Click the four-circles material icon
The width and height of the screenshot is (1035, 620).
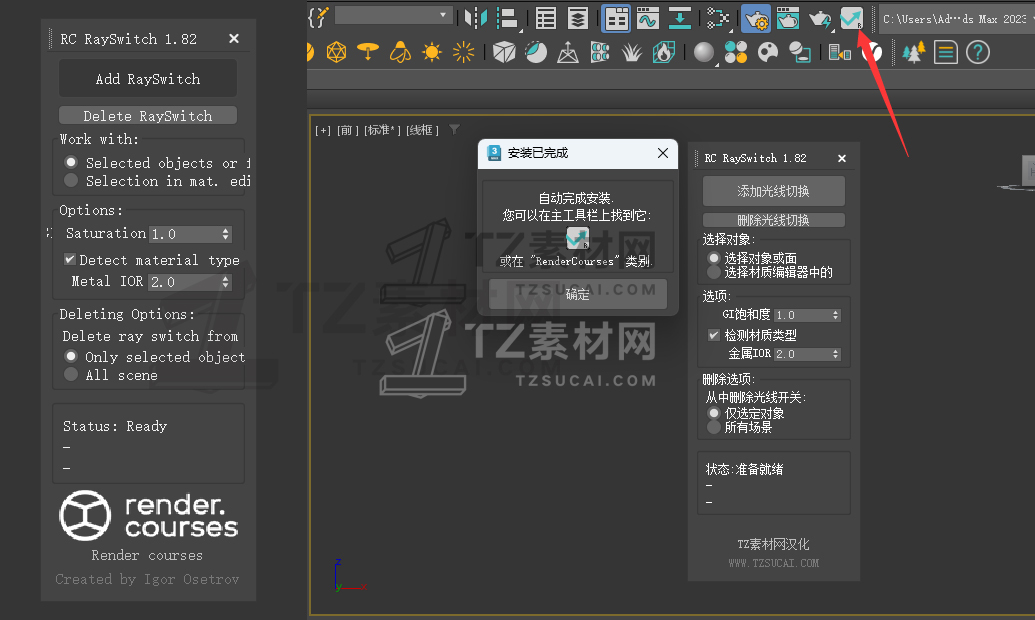tap(735, 52)
